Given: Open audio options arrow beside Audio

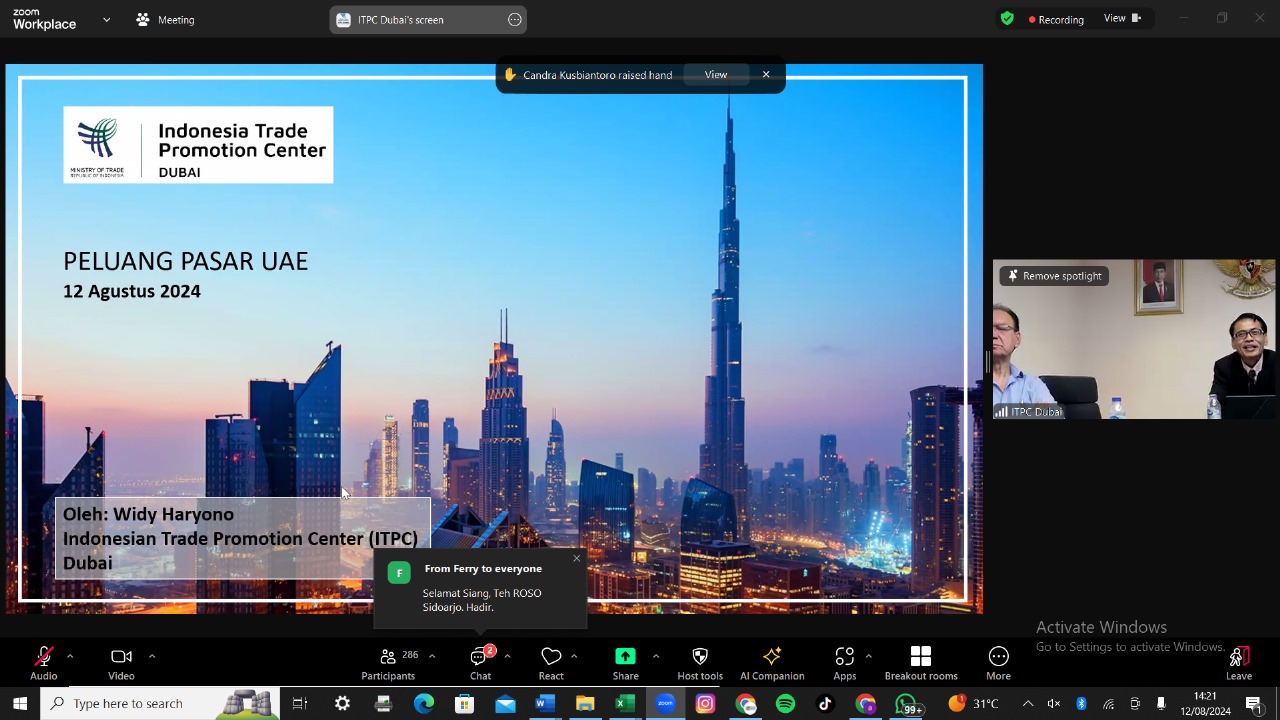Looking at the screenshot, I should (69, 656).
